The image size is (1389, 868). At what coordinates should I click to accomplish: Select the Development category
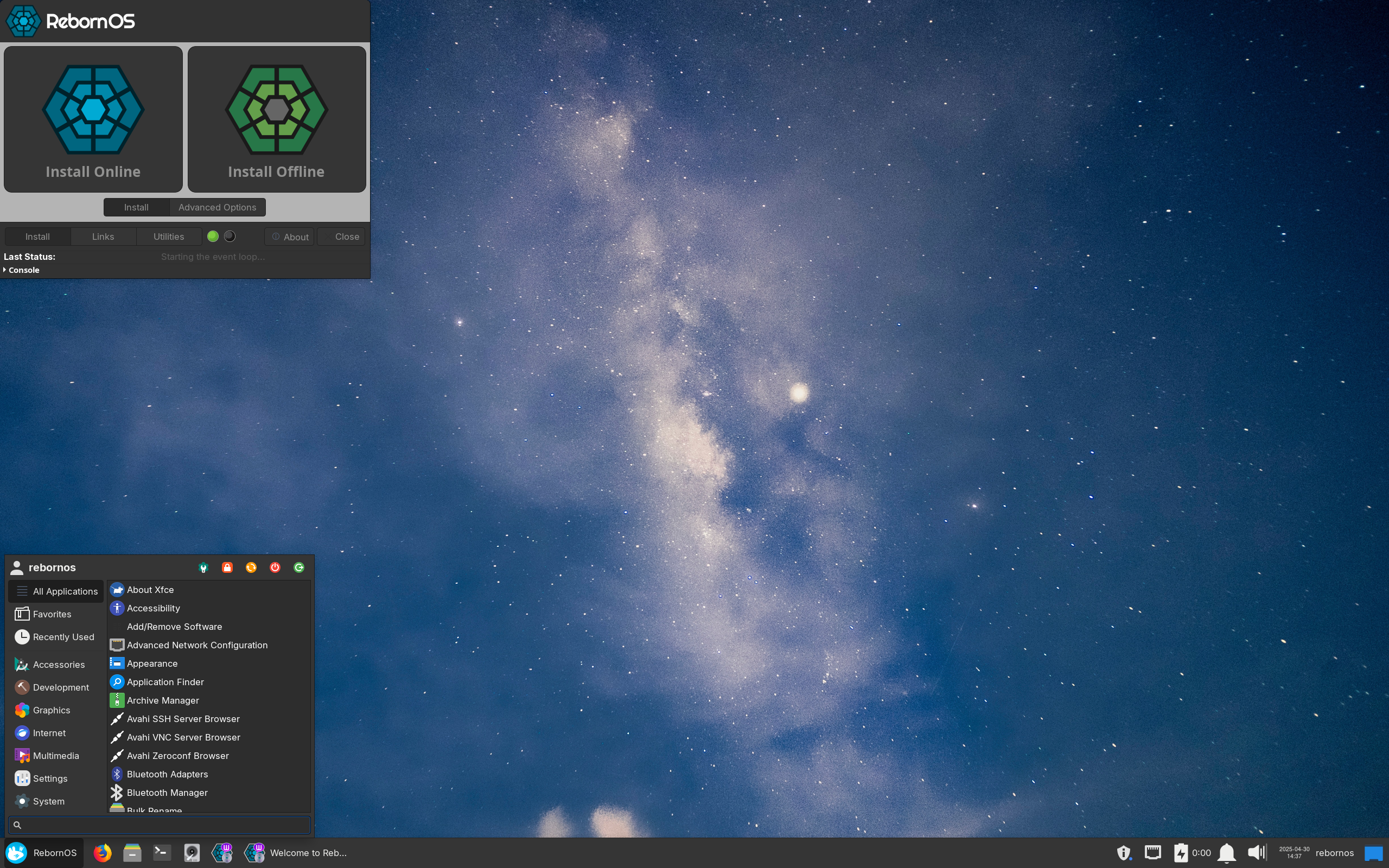pos(56,687)
